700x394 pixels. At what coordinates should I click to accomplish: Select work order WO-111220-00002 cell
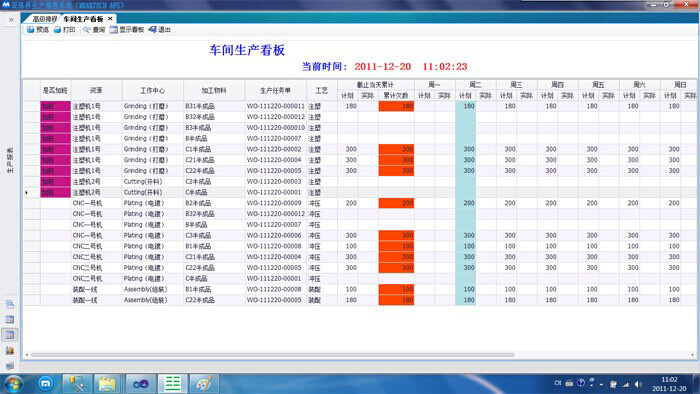(275, 149)
